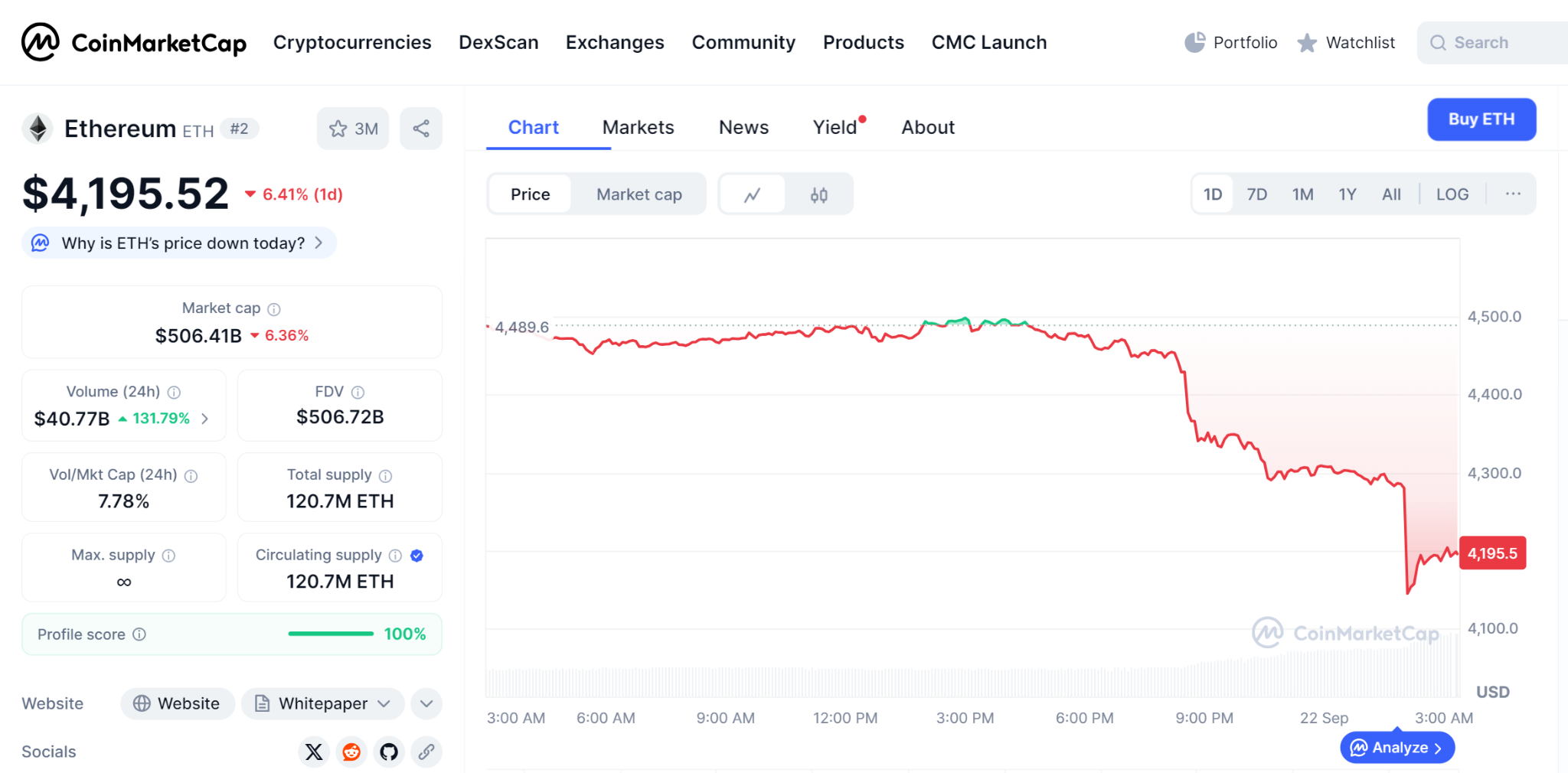Open the Community menu
Image resolution: width=1568 pixels, height=773 pixels.
(743, 42)
